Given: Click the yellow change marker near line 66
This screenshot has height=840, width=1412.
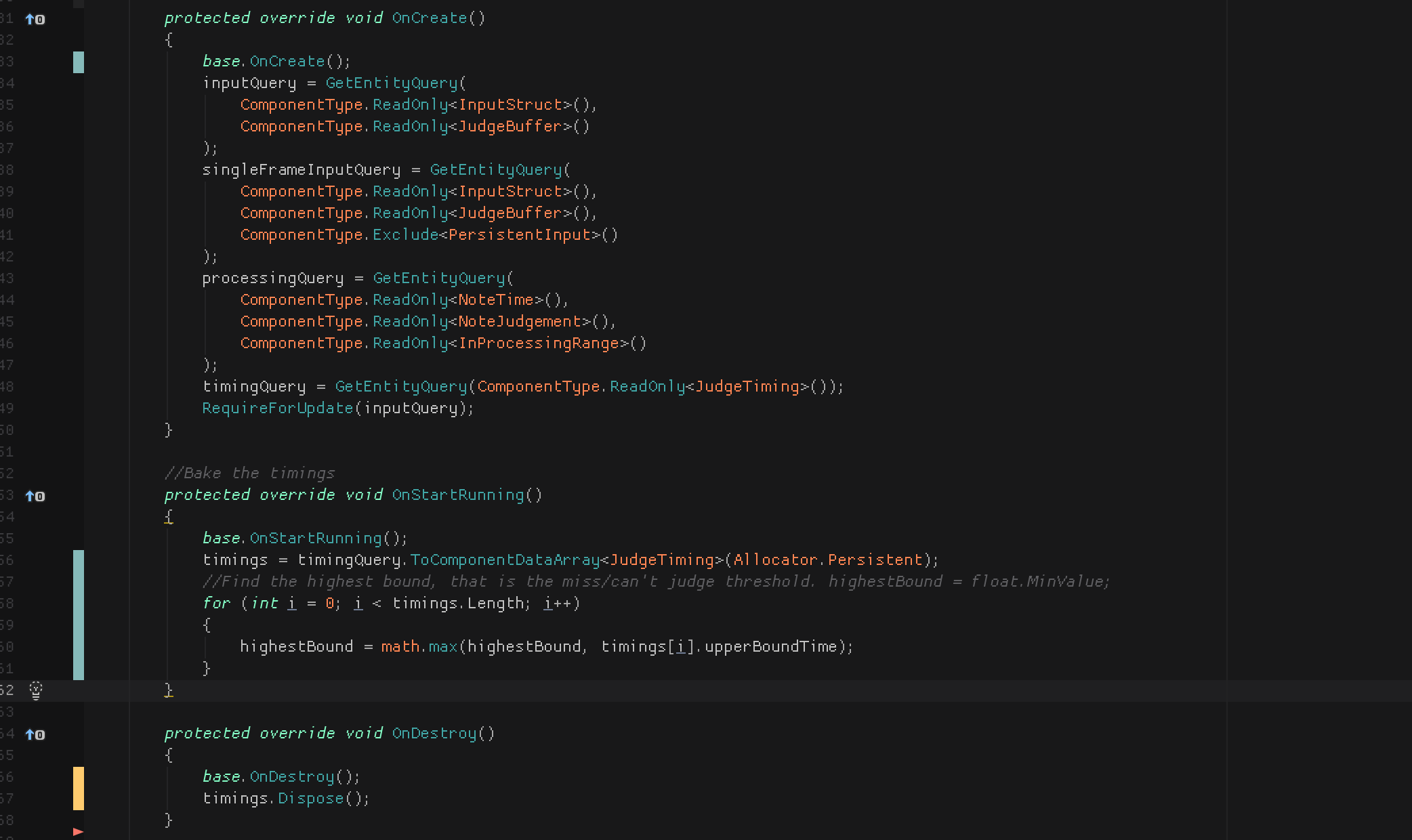Looking at the screenshot, I should click(x=79, y=787).
